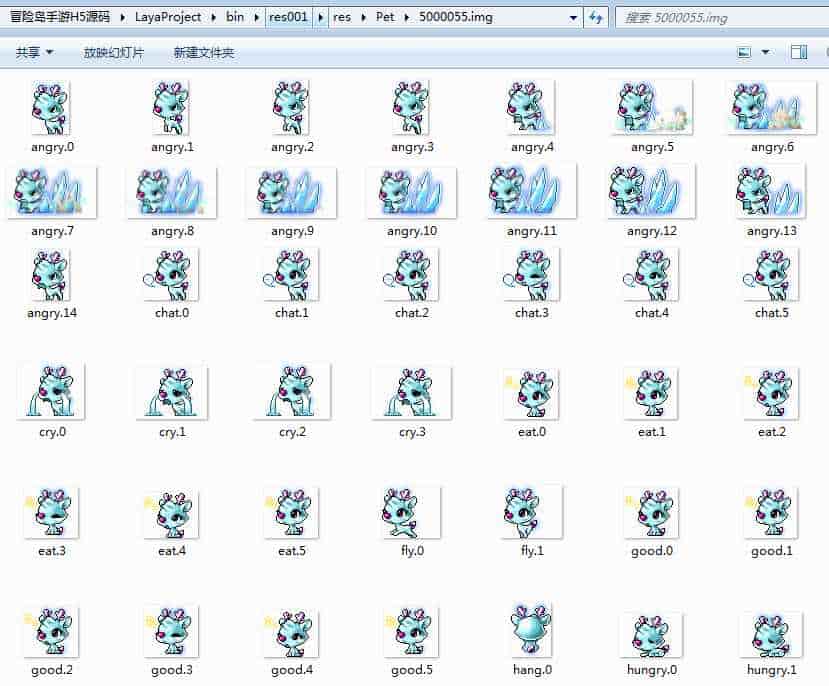Create a folder using 新建文件夹
829x686 pixels.
pyautogui.click(x=202, y=51)
